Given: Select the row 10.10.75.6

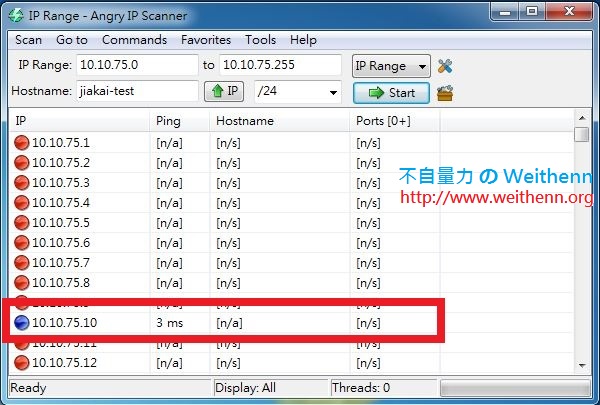Looking at the screenshot, I should pos(292,243).
